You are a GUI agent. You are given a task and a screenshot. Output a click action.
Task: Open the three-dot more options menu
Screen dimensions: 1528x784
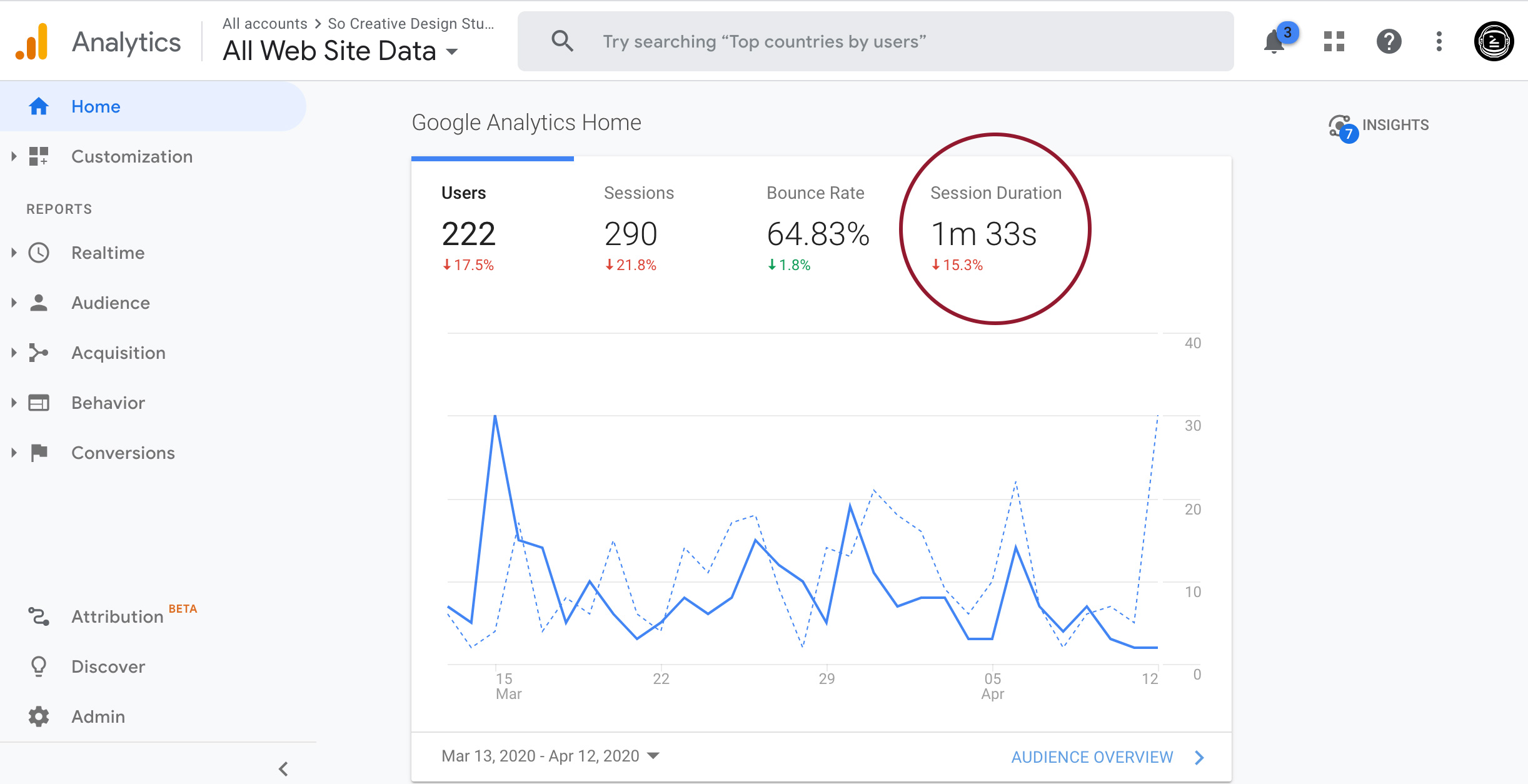click(x=1439, y=41)
